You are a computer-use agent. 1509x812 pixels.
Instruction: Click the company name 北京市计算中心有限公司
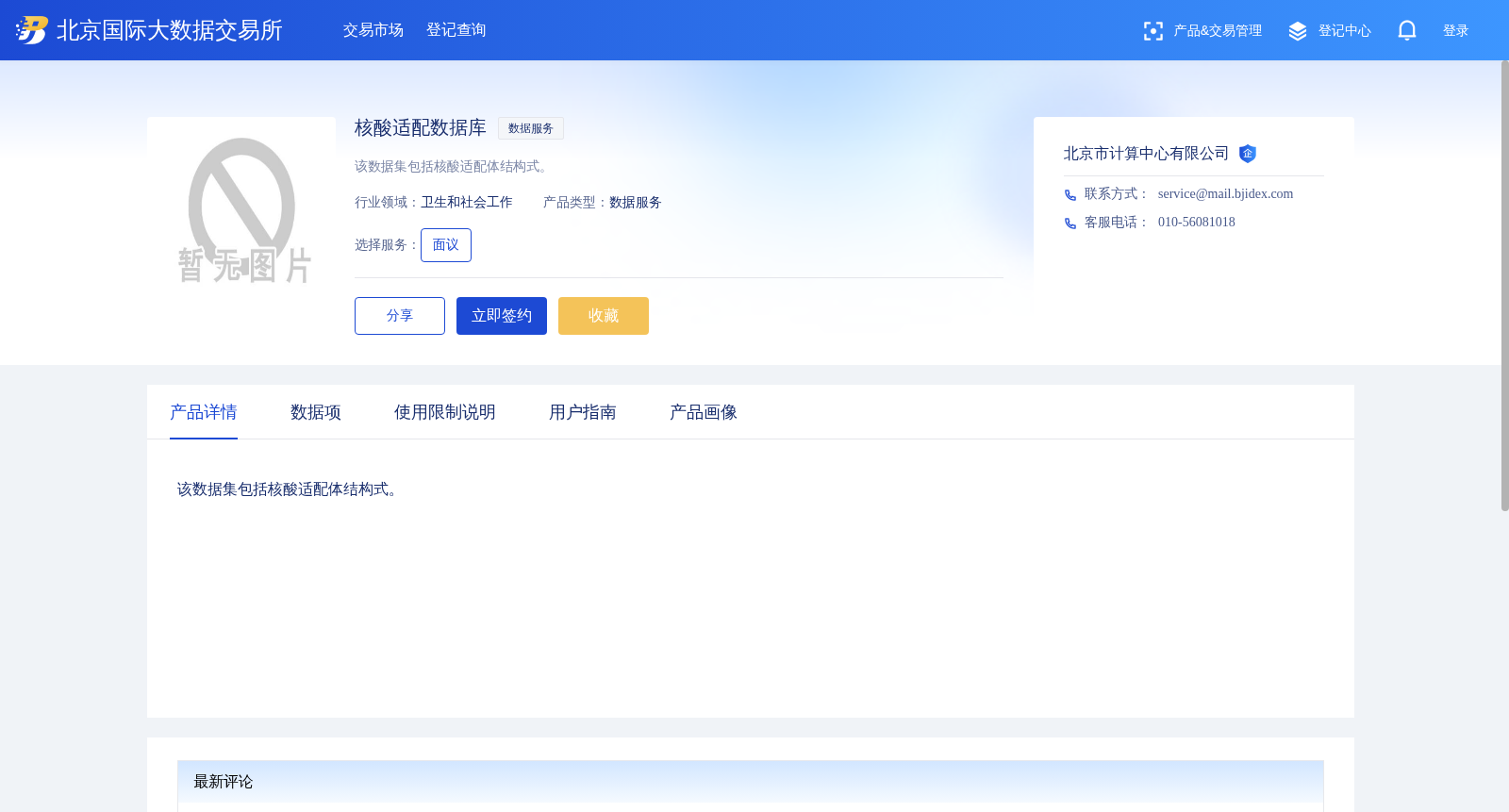tap(1146, 154)
